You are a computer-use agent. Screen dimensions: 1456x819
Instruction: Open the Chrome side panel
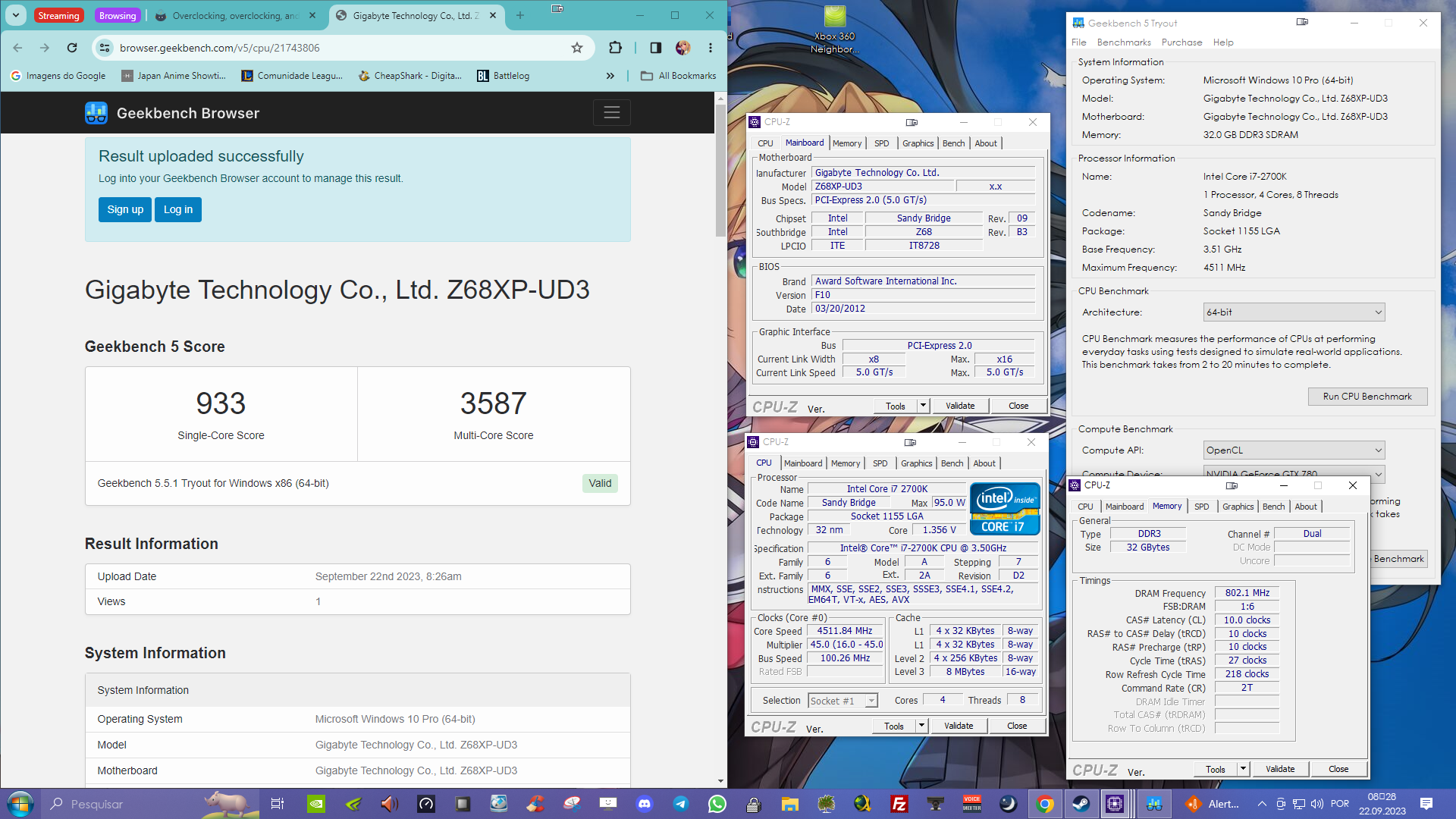[x=656, y=48]
